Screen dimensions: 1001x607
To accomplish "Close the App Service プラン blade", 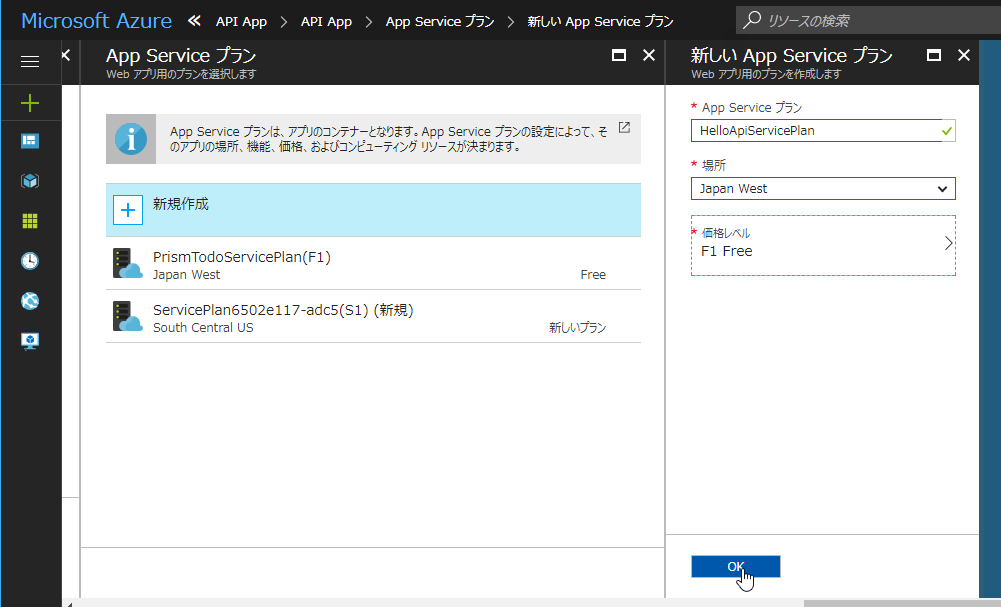I will (649, 56).
